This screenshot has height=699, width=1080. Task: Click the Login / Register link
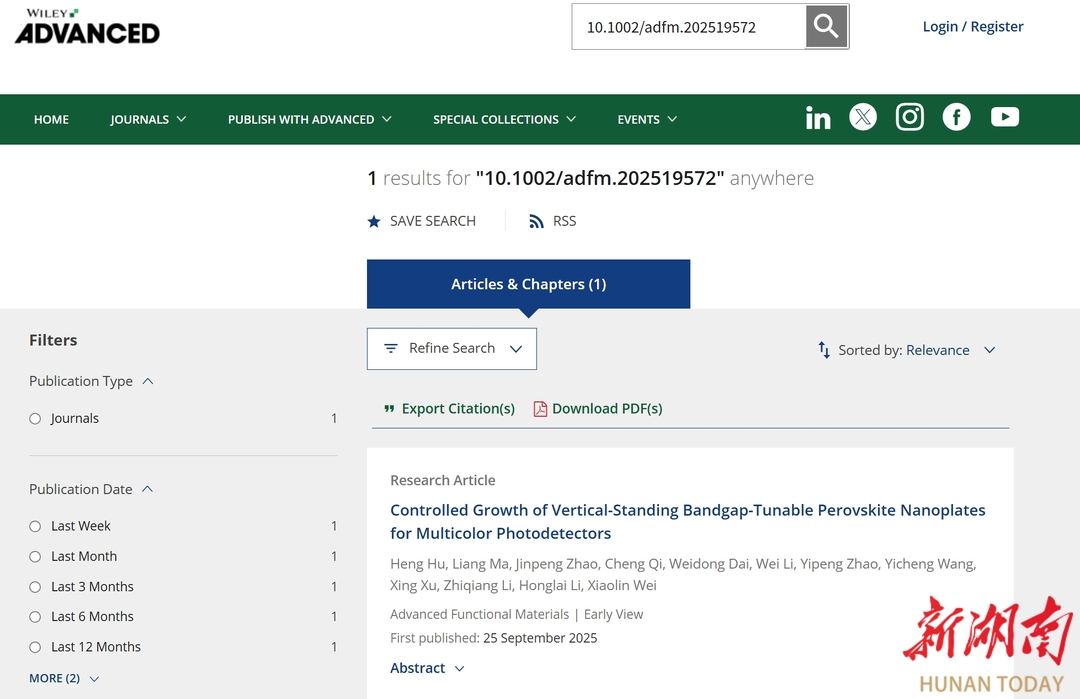tap(972, 27)
